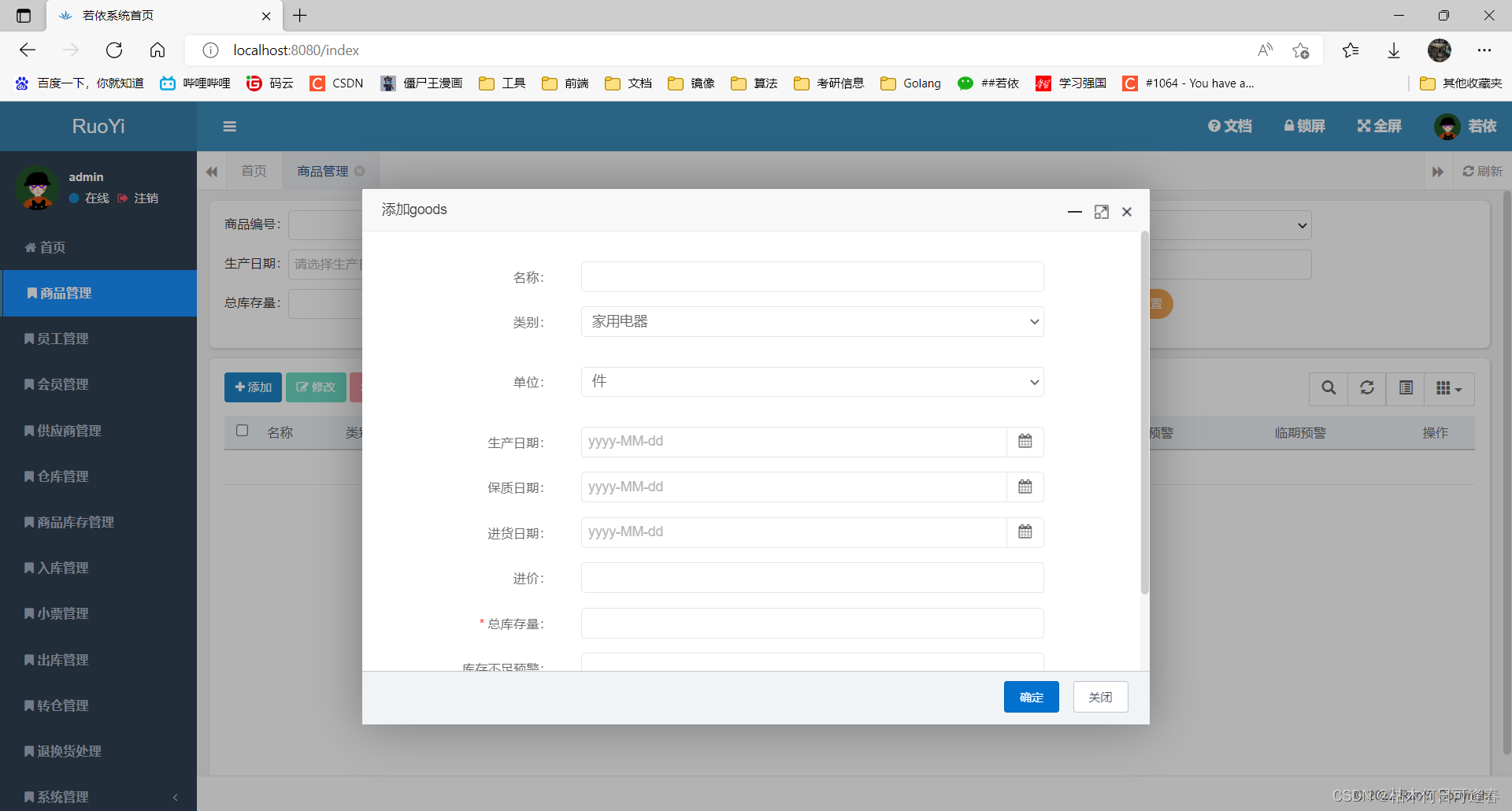Image resolution: width=1512 pixels, height=811 pixels.
Task: Open the table columns dropdown icon
Action: pos(1449,388)
